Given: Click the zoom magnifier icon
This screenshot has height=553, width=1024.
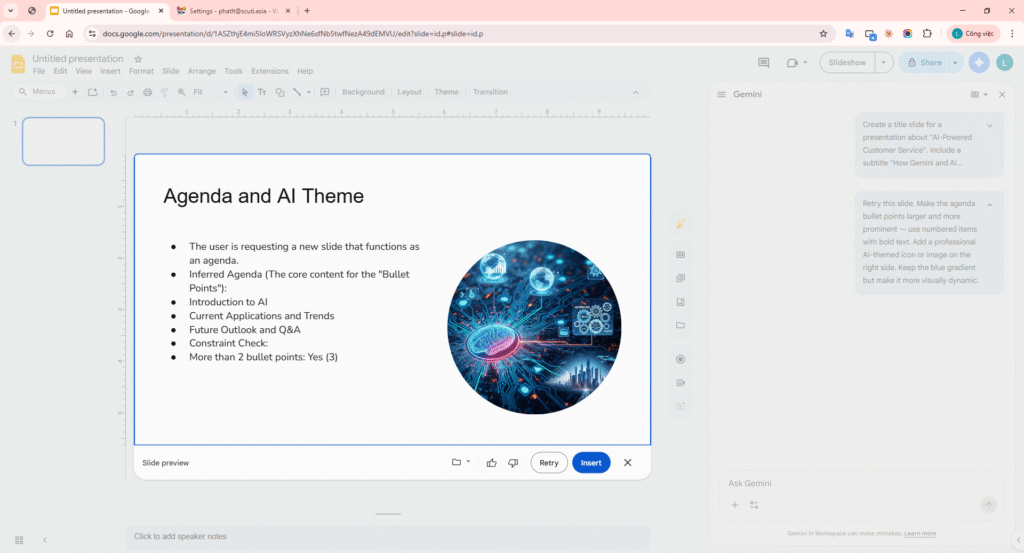Looking at the screenshot, I should (x=182, y=92).
